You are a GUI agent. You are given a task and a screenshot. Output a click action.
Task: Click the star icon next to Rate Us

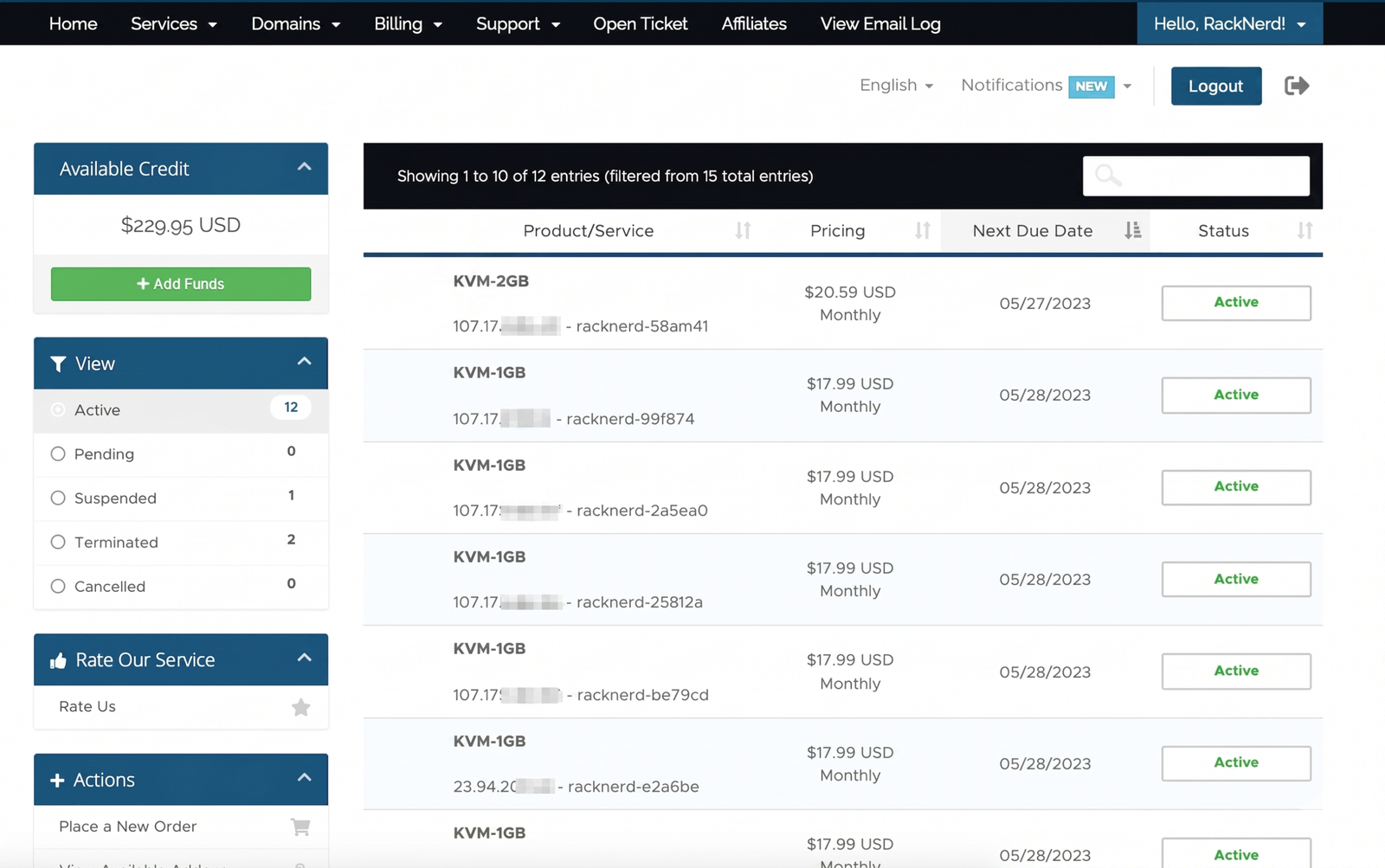point(300,707)
